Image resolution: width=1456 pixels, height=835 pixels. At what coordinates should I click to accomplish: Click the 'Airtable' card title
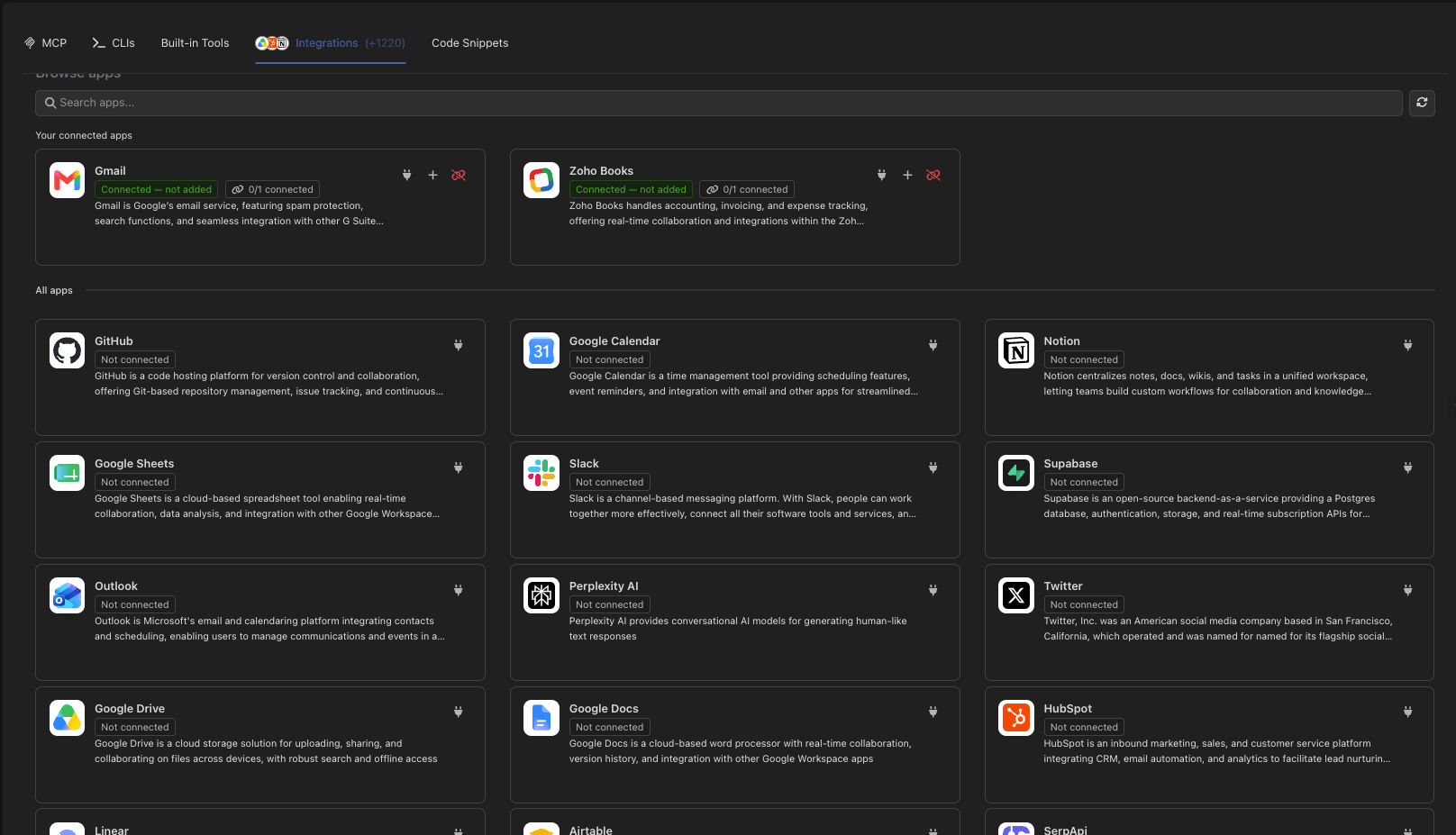tap(591, 830)
